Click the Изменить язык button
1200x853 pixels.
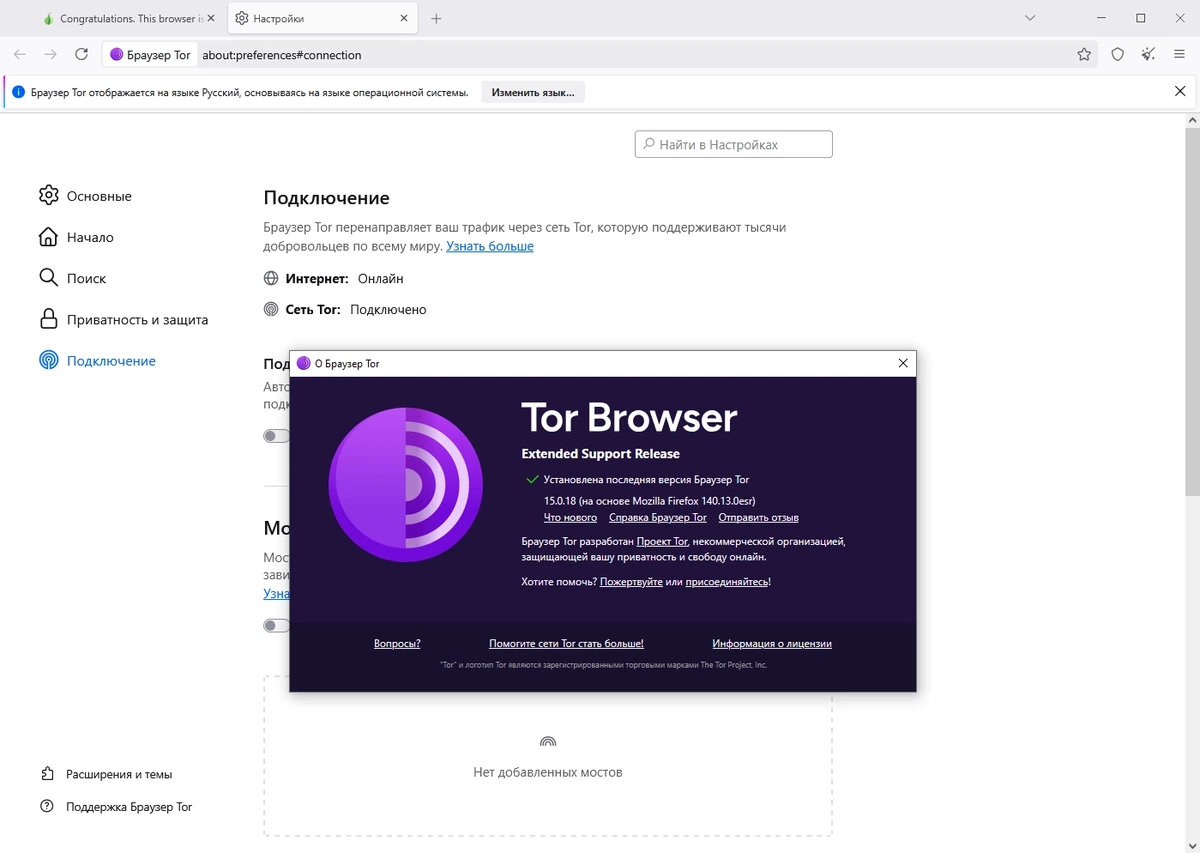click(x=533, y=92)
